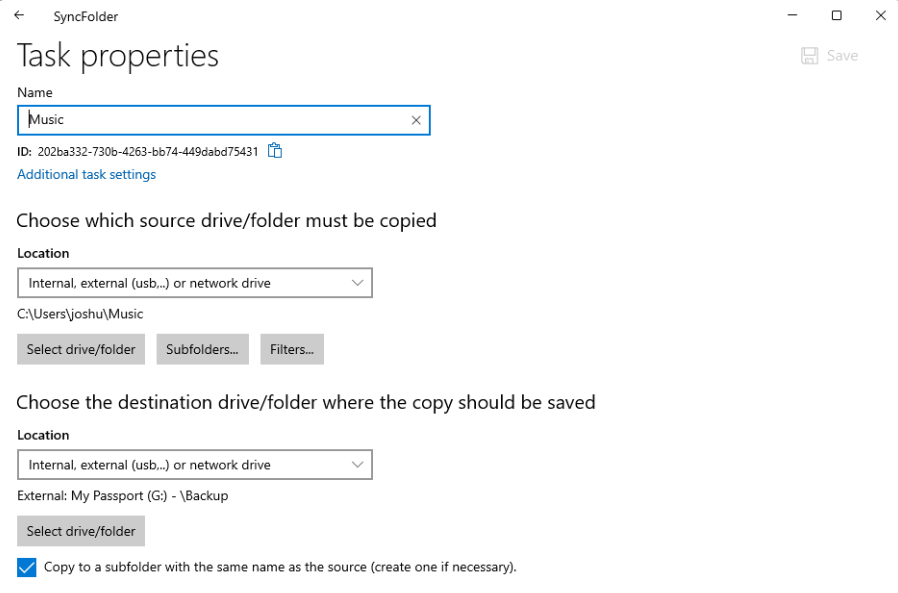This screenshot has height=593, width=898.
Task: Expand the source Location dropdown
Action: pos(195,283)
